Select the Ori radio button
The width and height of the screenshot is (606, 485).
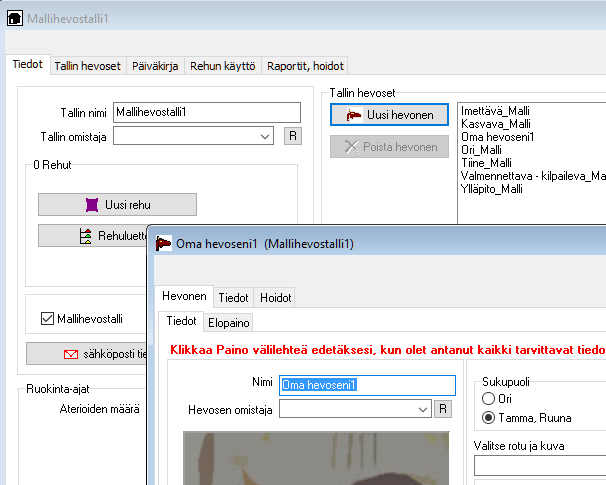pos(489,398)
